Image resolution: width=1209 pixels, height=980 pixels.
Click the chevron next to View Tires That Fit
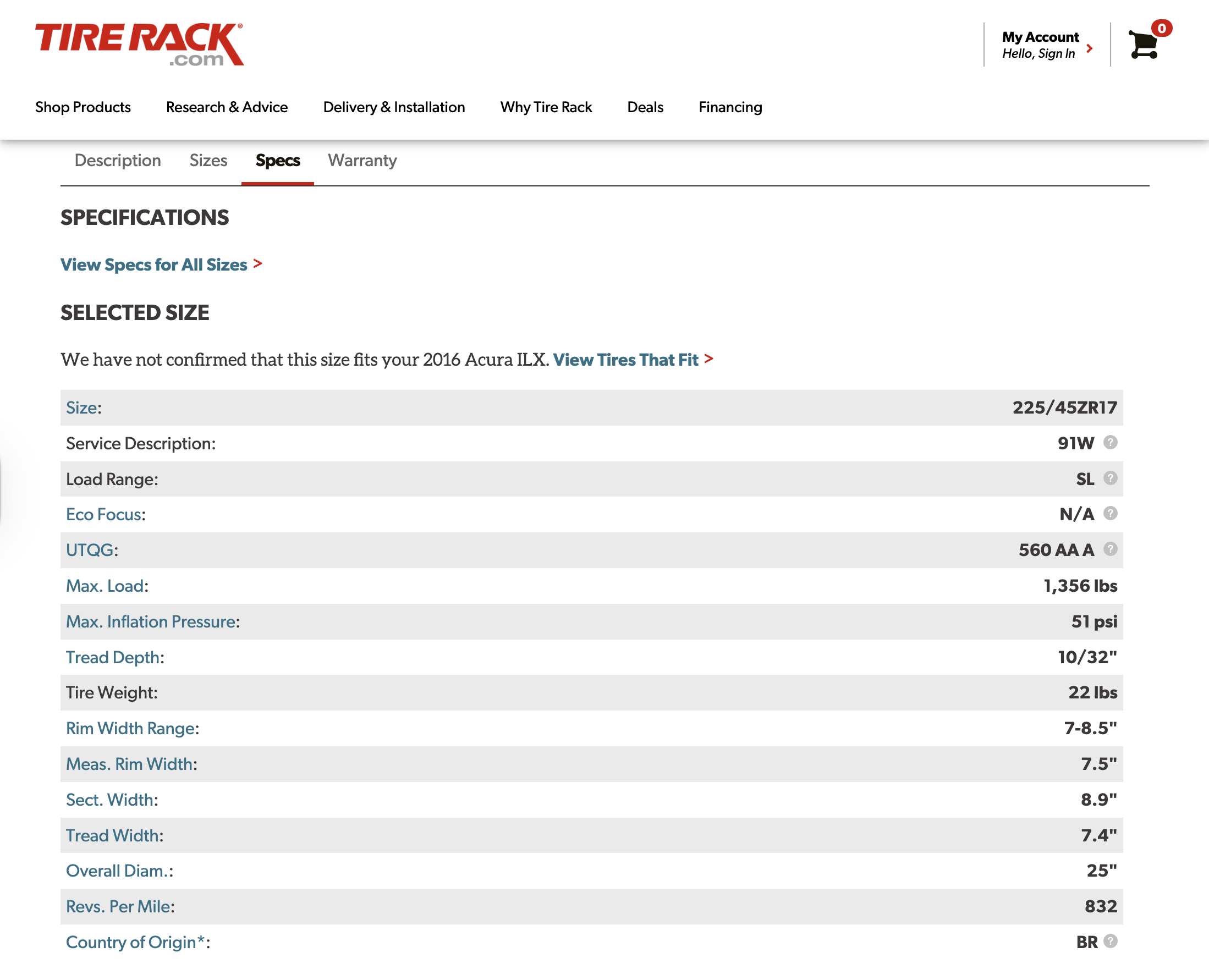709,360
